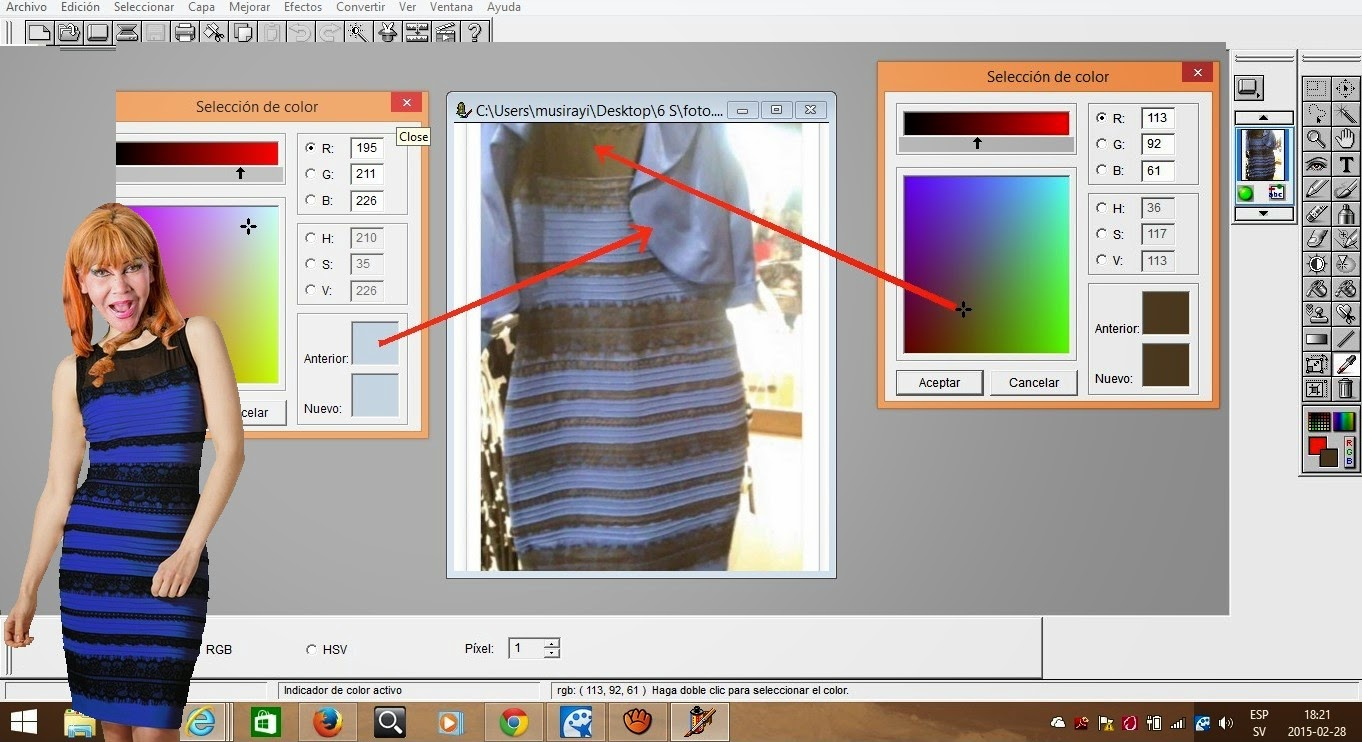The image size is (1362, 742).
Task: Click the Píxel spinner arrows
Action: click(x=552, y=648)
